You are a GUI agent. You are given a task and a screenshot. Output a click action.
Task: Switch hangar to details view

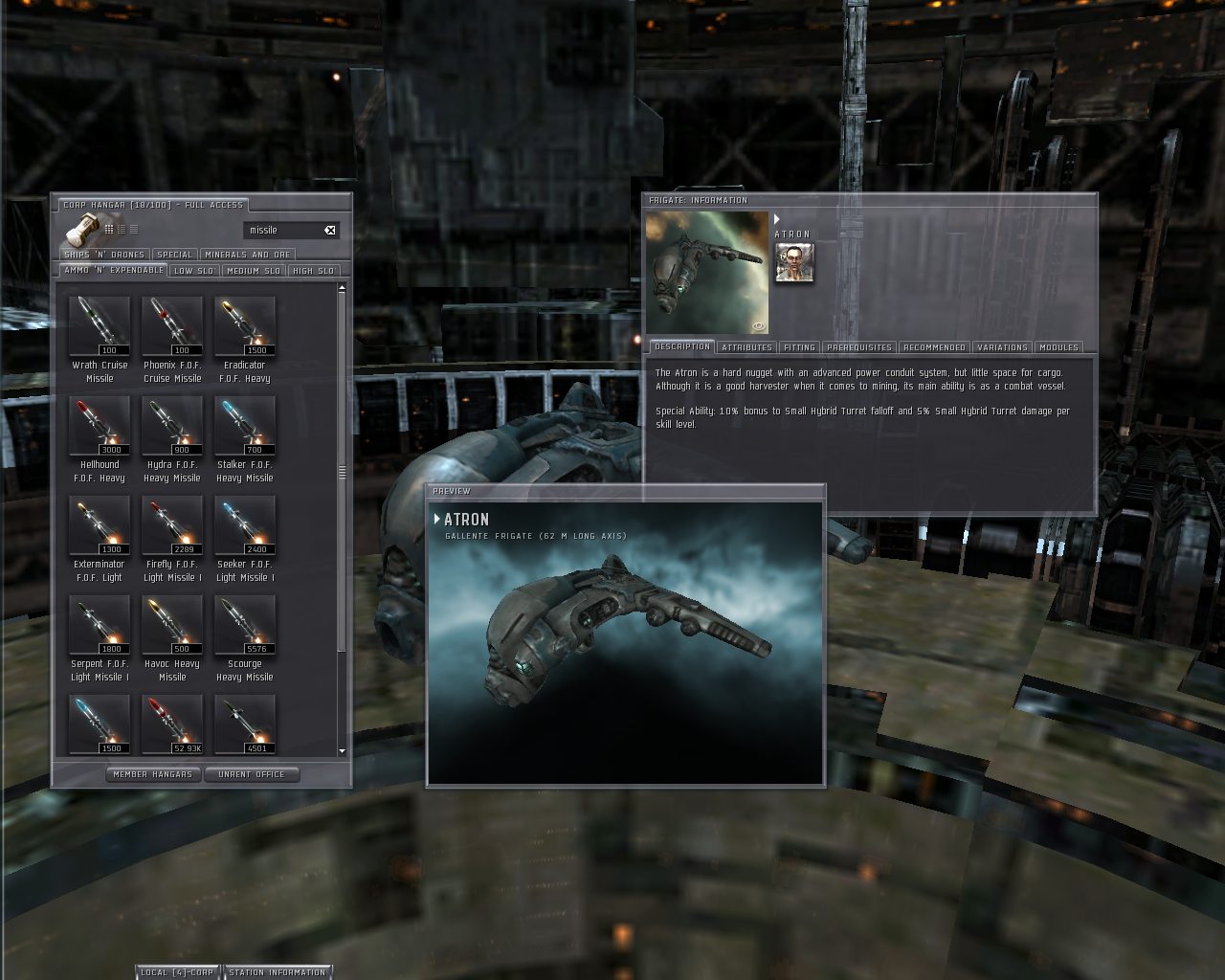(122, 230)
